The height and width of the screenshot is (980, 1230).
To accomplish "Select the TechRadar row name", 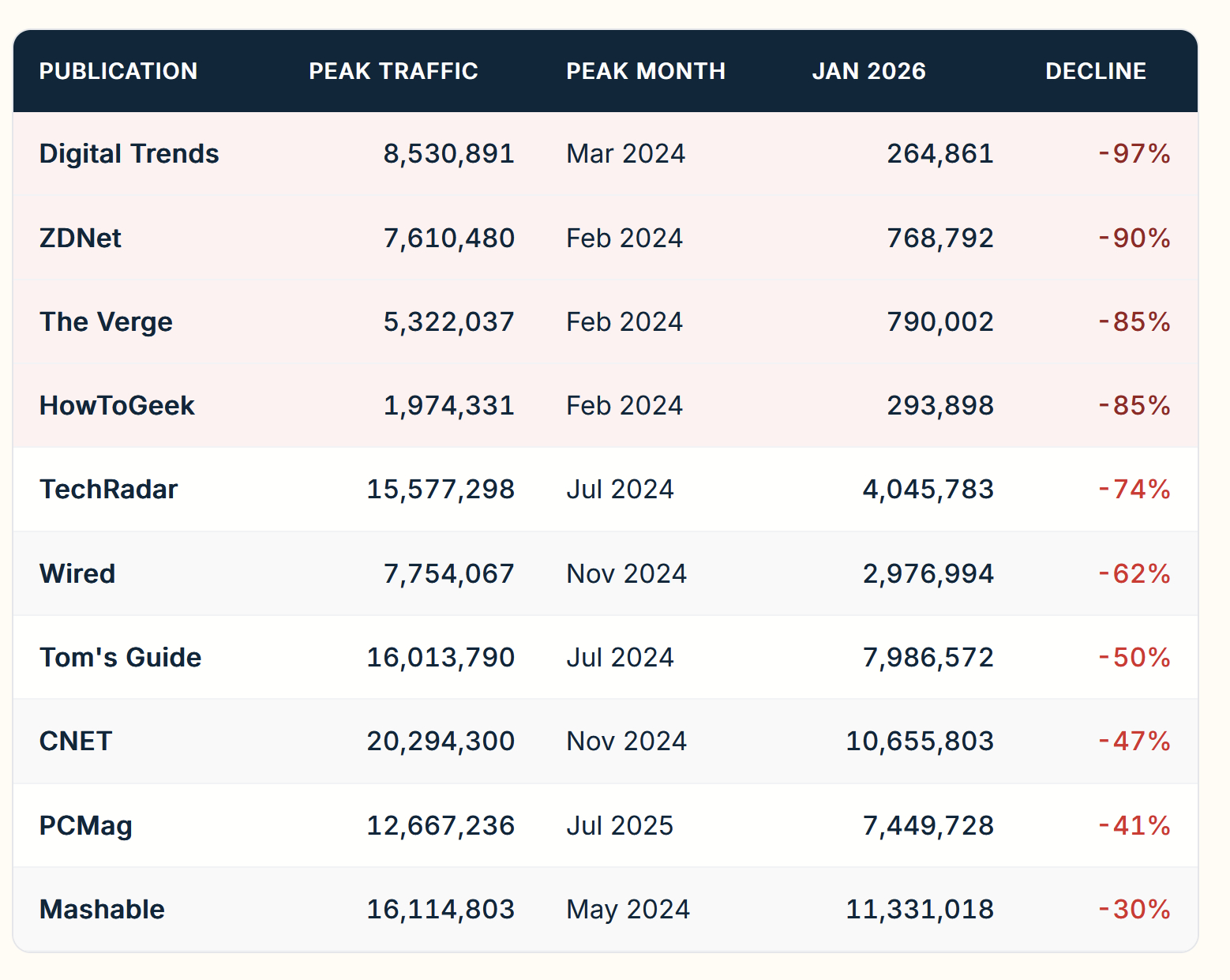I will click(109, 490).
